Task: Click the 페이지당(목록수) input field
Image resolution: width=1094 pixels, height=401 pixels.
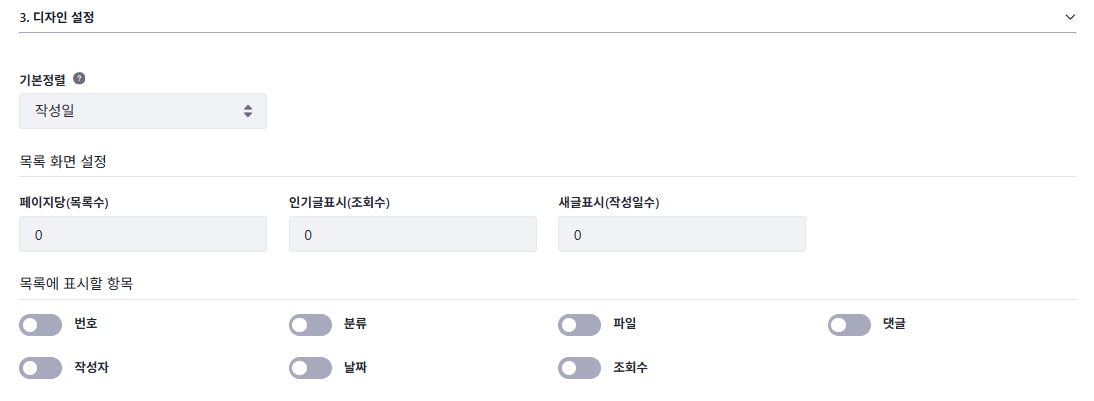Action: click(143, 234)
